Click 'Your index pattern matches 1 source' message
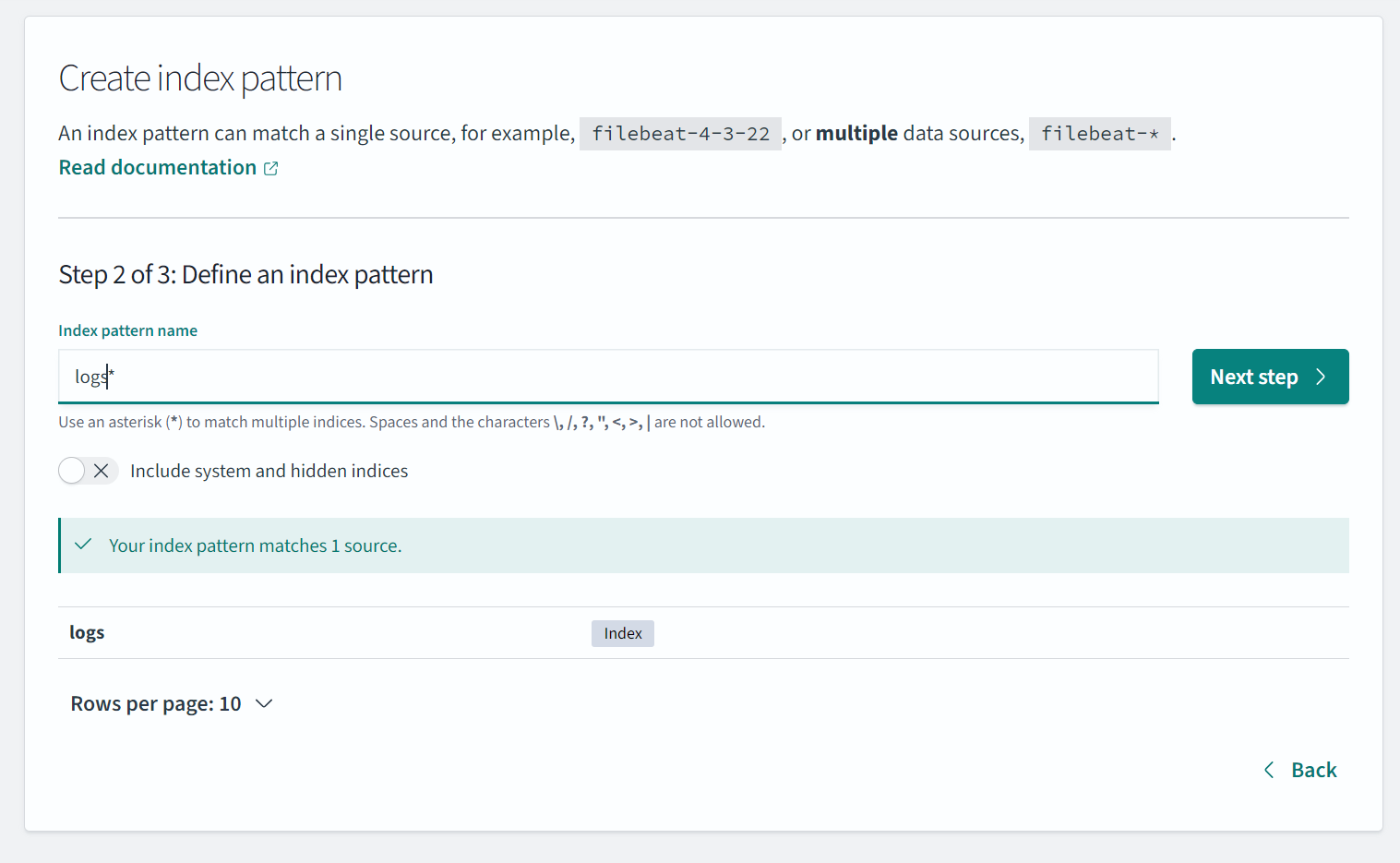Image resolution: width=1400 pixels, height=863 pixels. pos(255,545)
